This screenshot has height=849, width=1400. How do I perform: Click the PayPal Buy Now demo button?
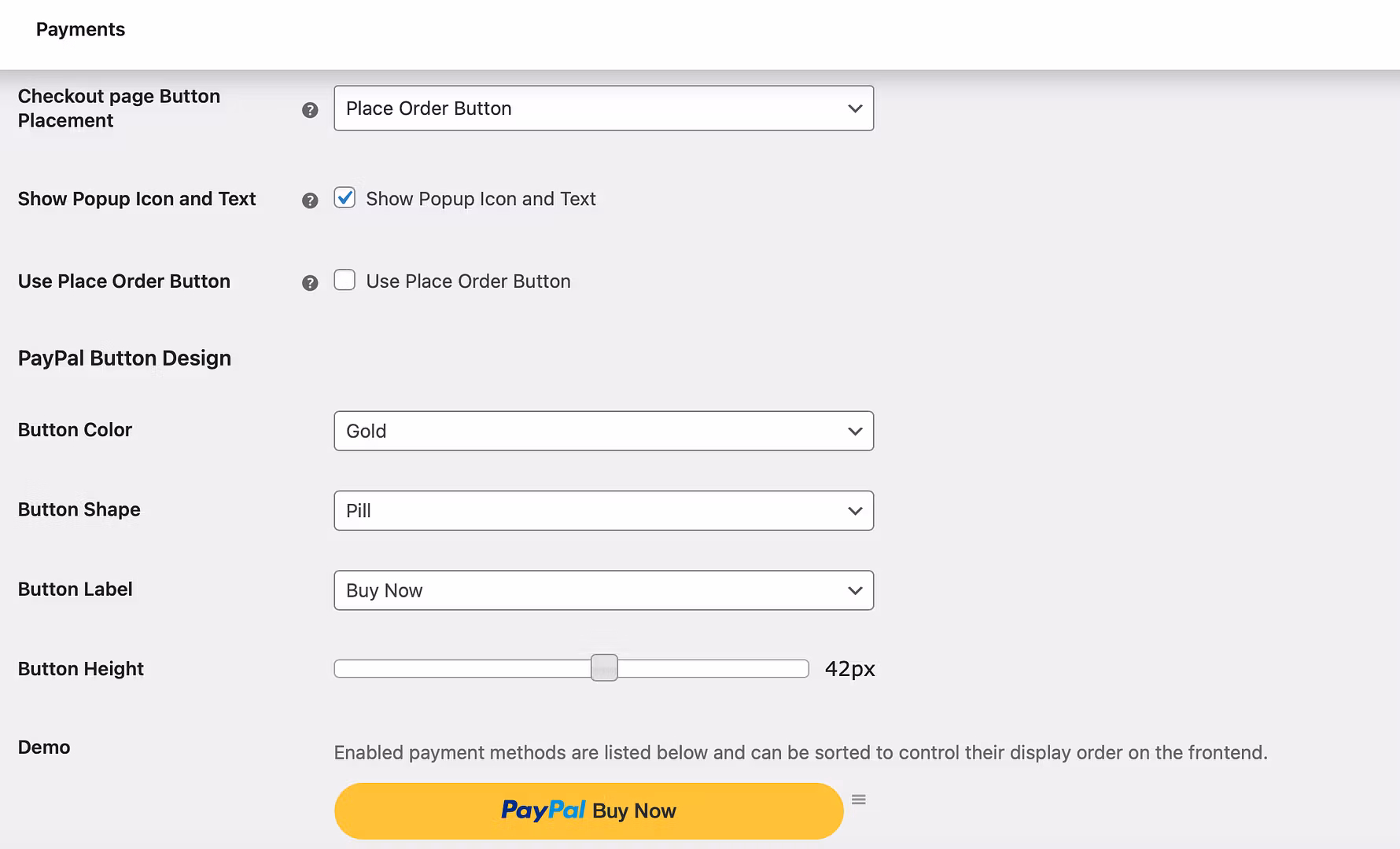tap(588, 810)
